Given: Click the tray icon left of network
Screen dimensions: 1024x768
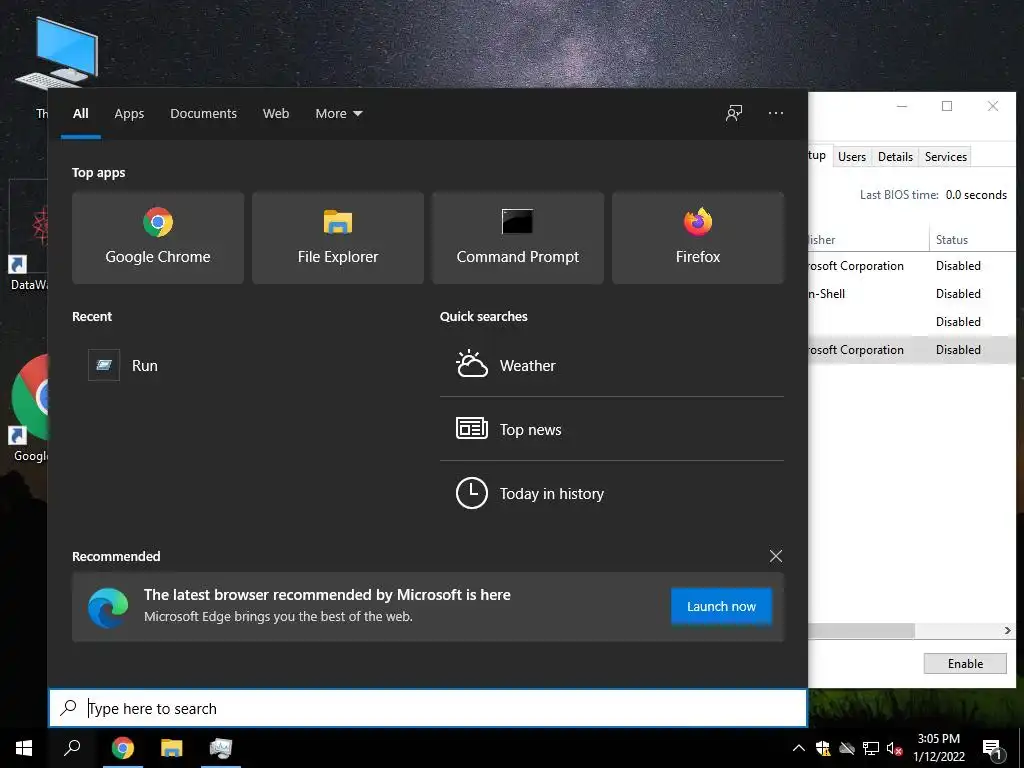Looking at the screenshot, I should [847, 748].
